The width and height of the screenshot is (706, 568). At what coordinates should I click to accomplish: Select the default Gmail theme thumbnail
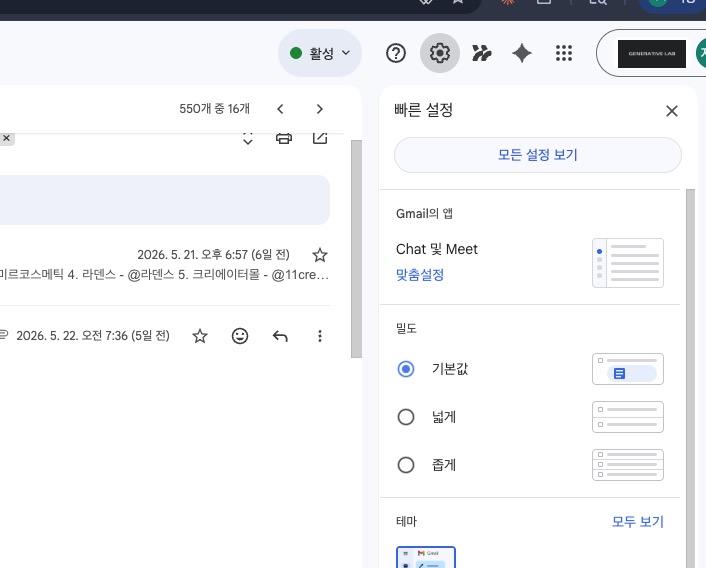426,557
